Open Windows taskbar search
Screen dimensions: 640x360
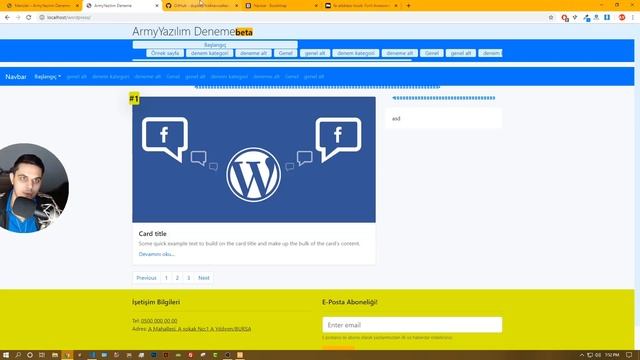(x=18, y=355)
